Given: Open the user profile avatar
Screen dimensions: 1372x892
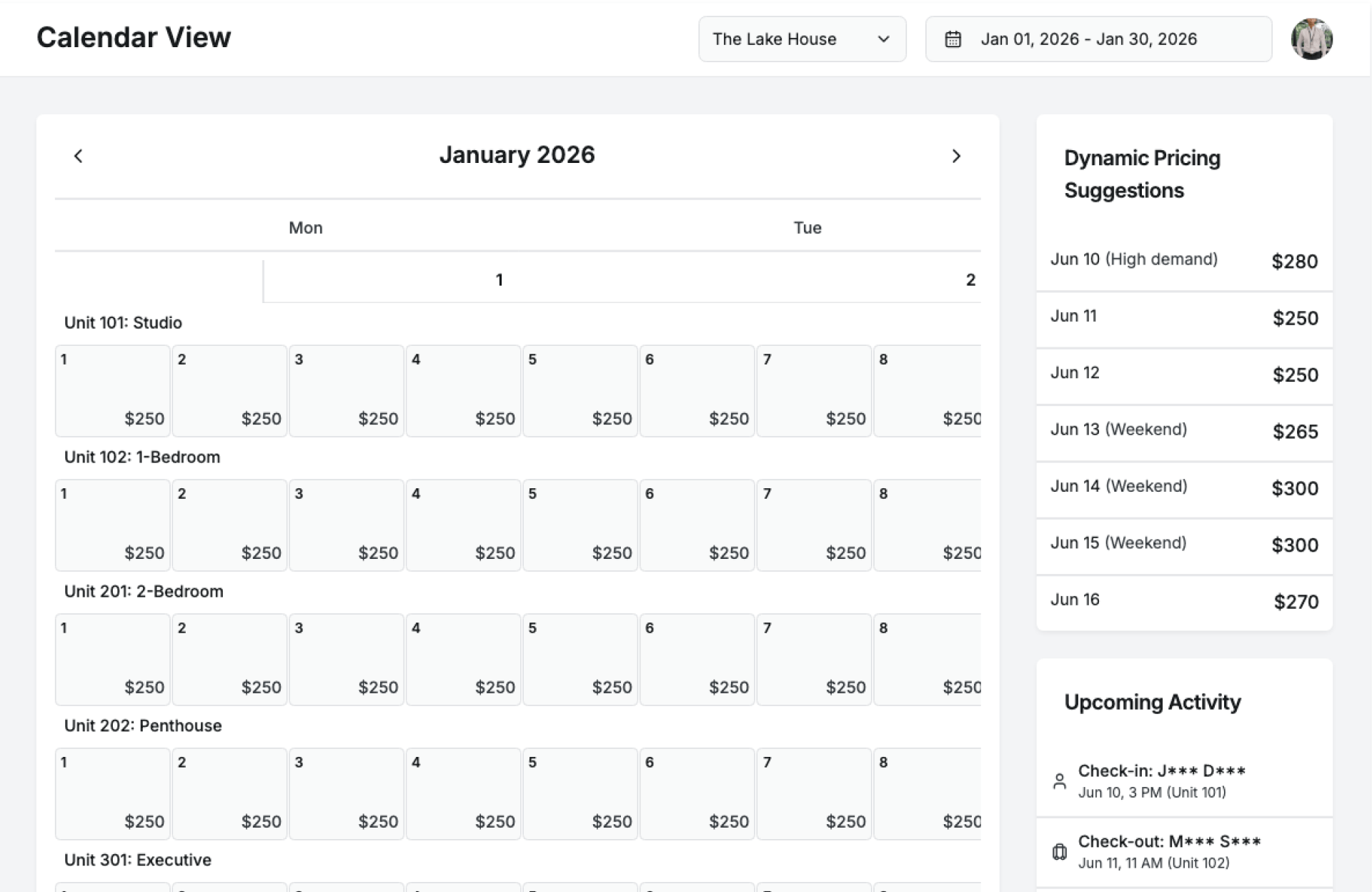Looking at the screenshot, I should click(1311, 39).
